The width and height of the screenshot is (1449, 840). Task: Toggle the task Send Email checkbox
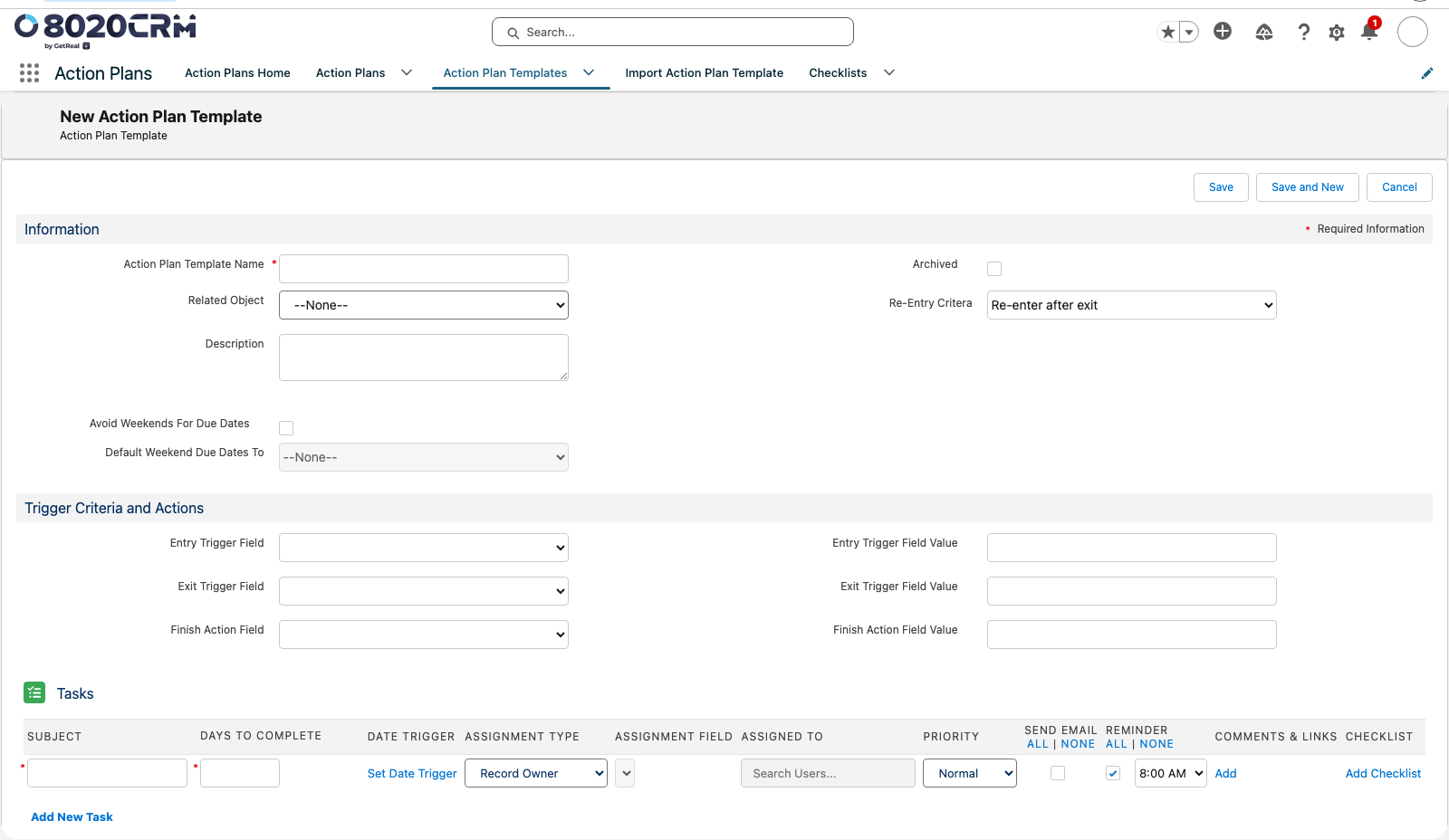pos(1058,773)
